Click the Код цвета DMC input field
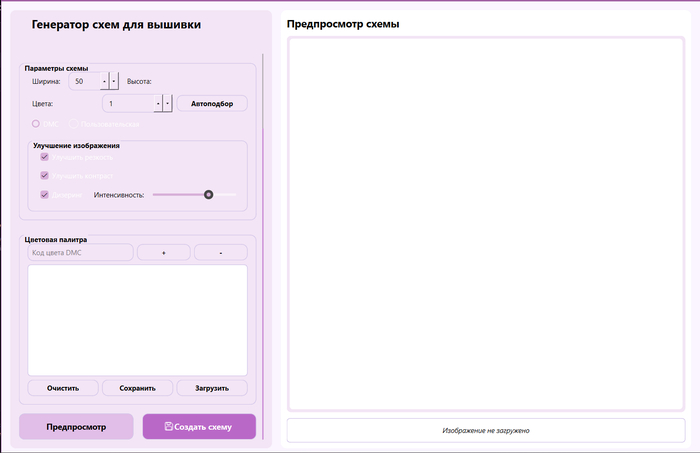 [80, 253]
